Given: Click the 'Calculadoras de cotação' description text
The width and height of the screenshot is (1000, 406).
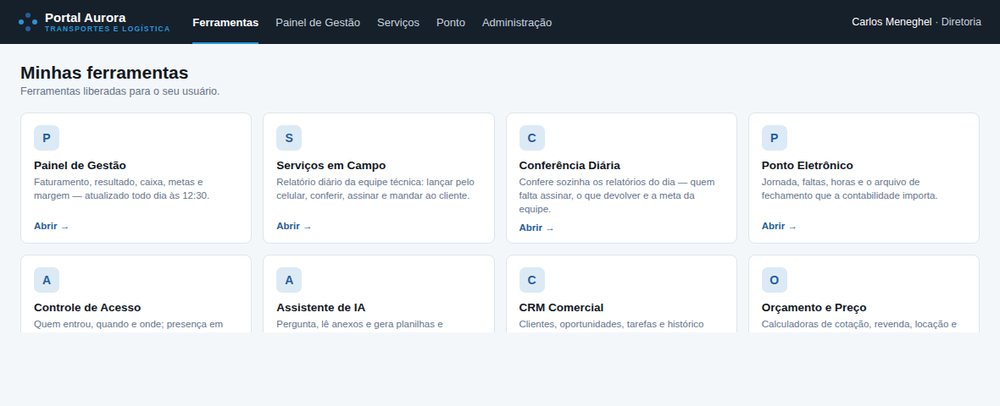Looking at the screenshot, I should (x=859, y=324).
